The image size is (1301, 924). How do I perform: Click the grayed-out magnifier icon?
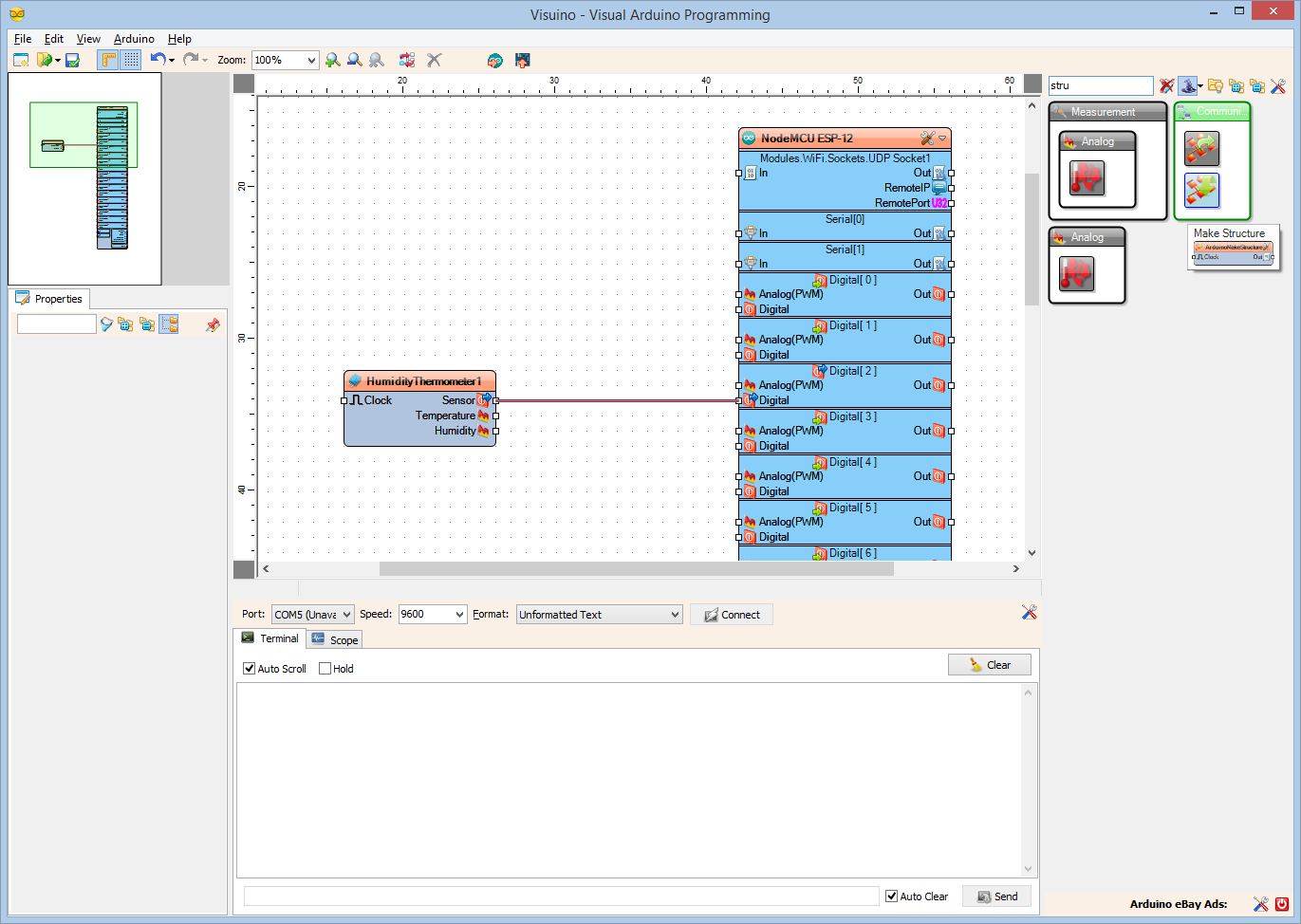[377, 60]
